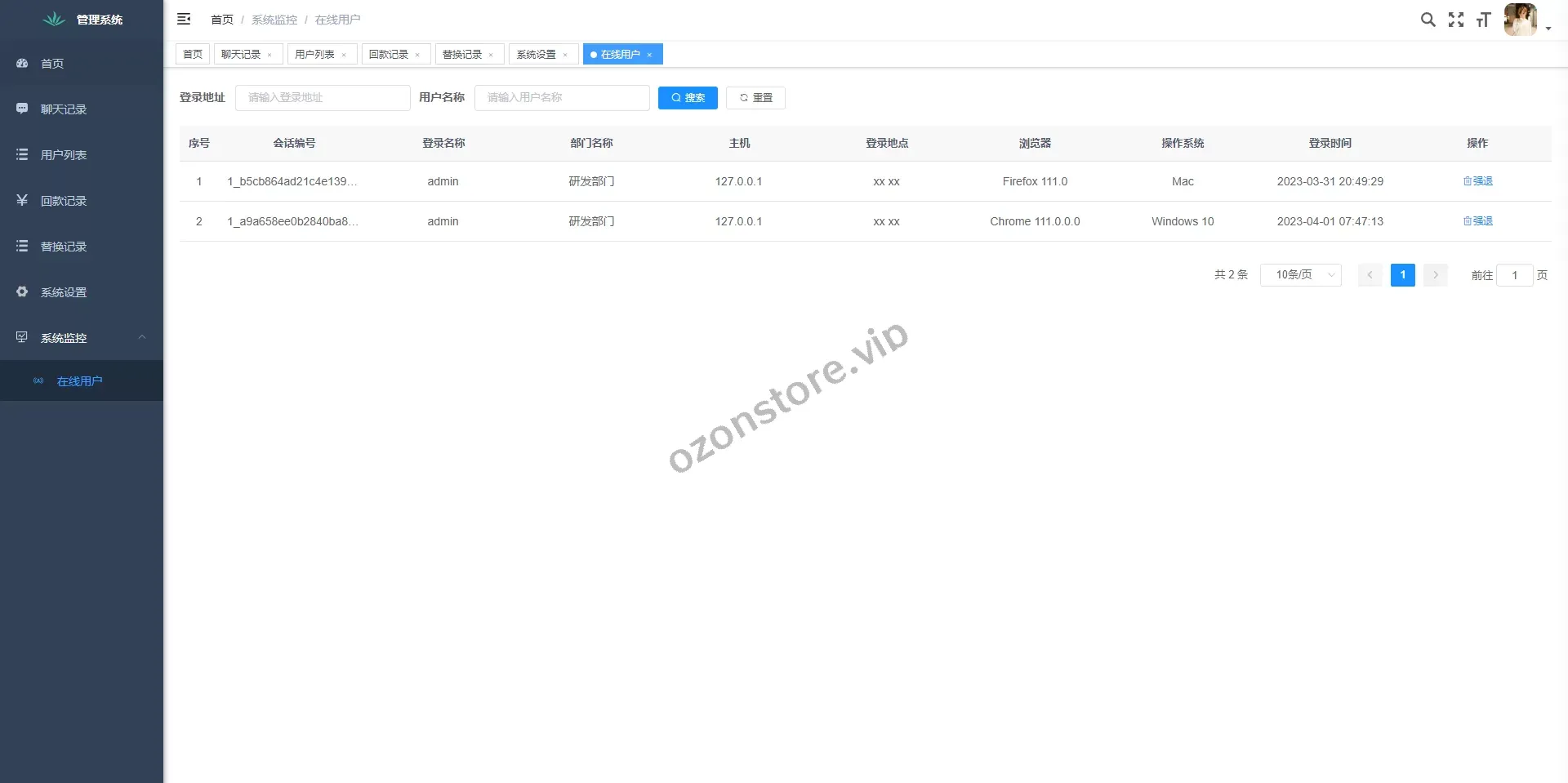Toggle fullscreen mode icon
This screenshot has width=1568, height=783.
point(1455,20)
